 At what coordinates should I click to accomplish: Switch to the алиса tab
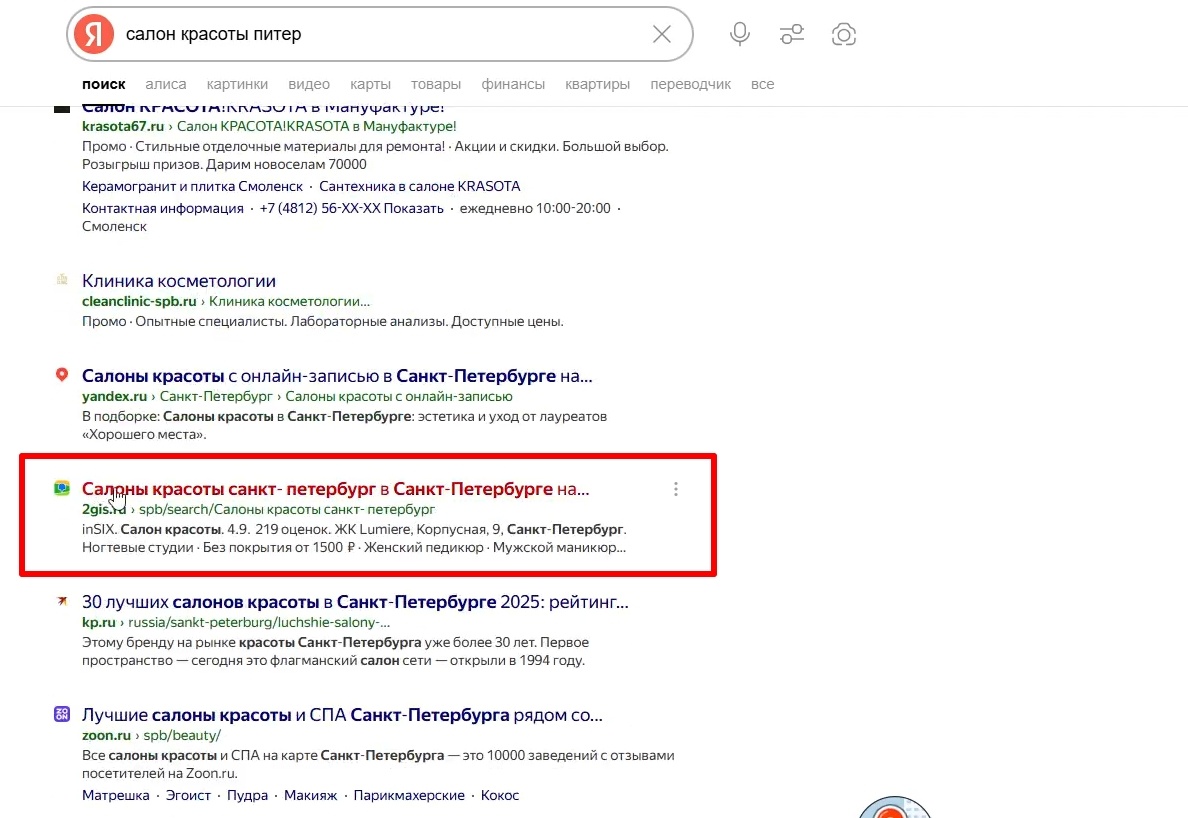(166, 84)
